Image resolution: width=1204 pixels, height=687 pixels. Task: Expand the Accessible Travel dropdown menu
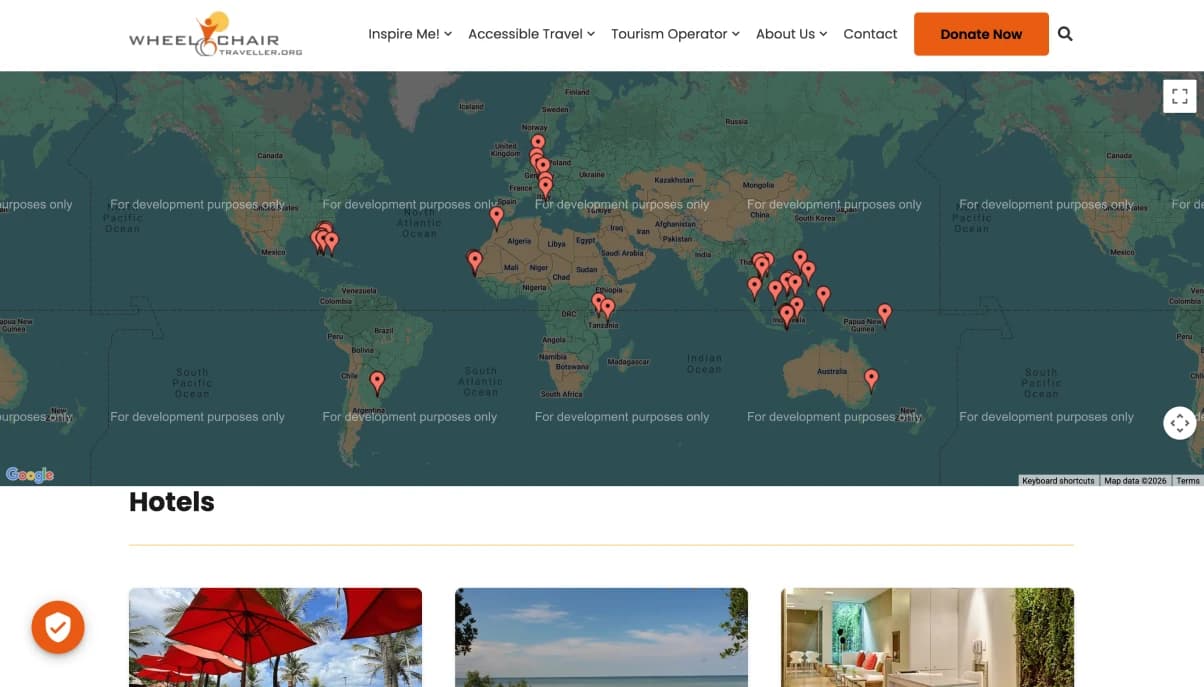531,34
